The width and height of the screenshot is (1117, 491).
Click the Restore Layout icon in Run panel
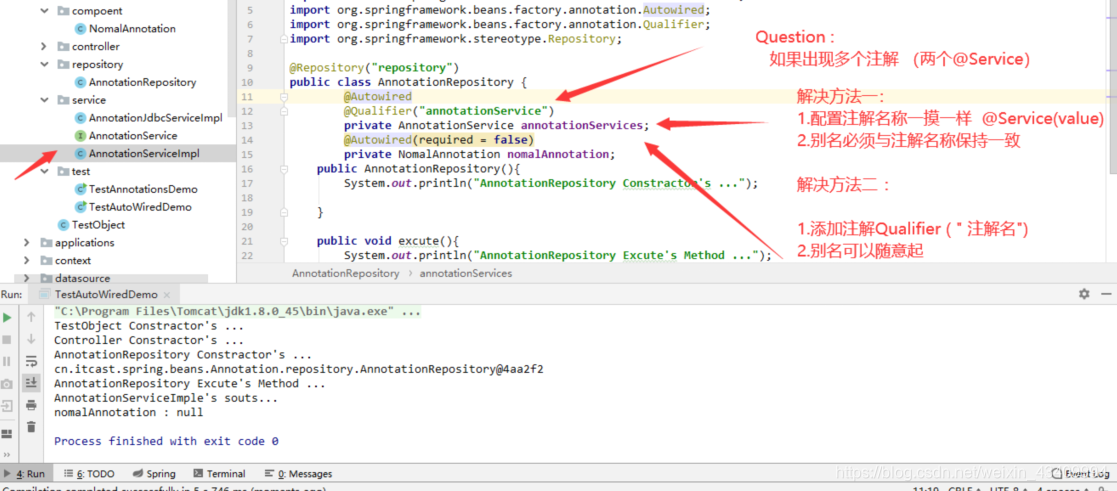(x=7, y=433)
